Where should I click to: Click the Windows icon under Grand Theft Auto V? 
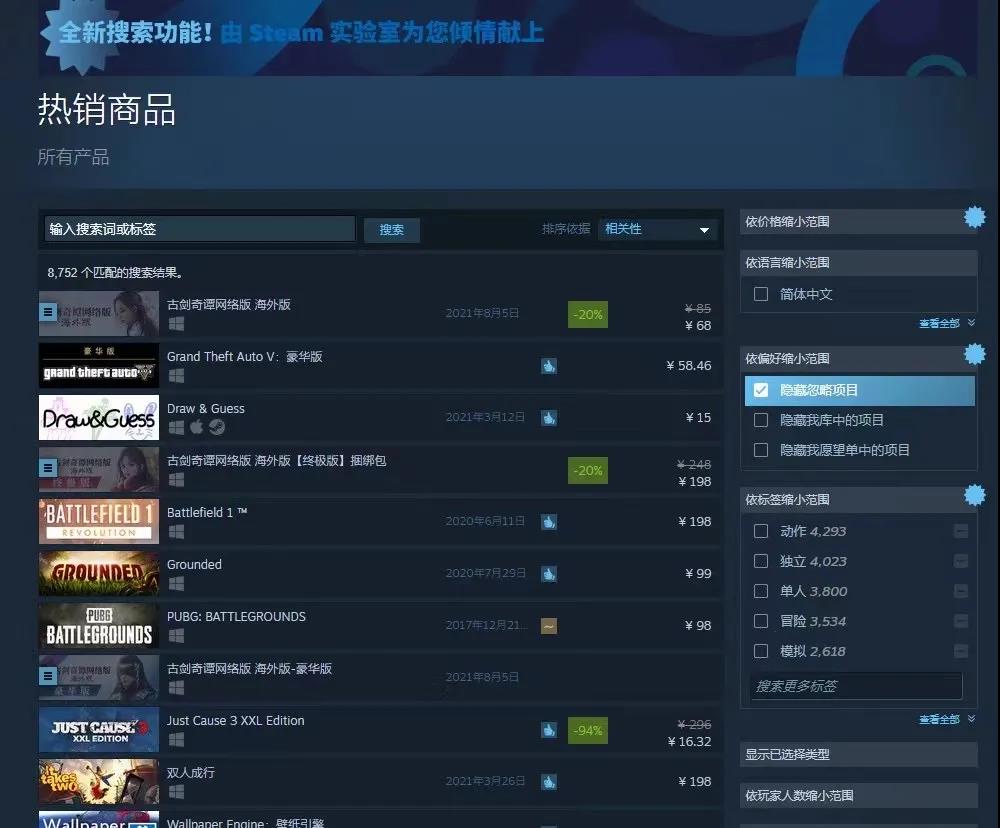click(x=176, y=376)
